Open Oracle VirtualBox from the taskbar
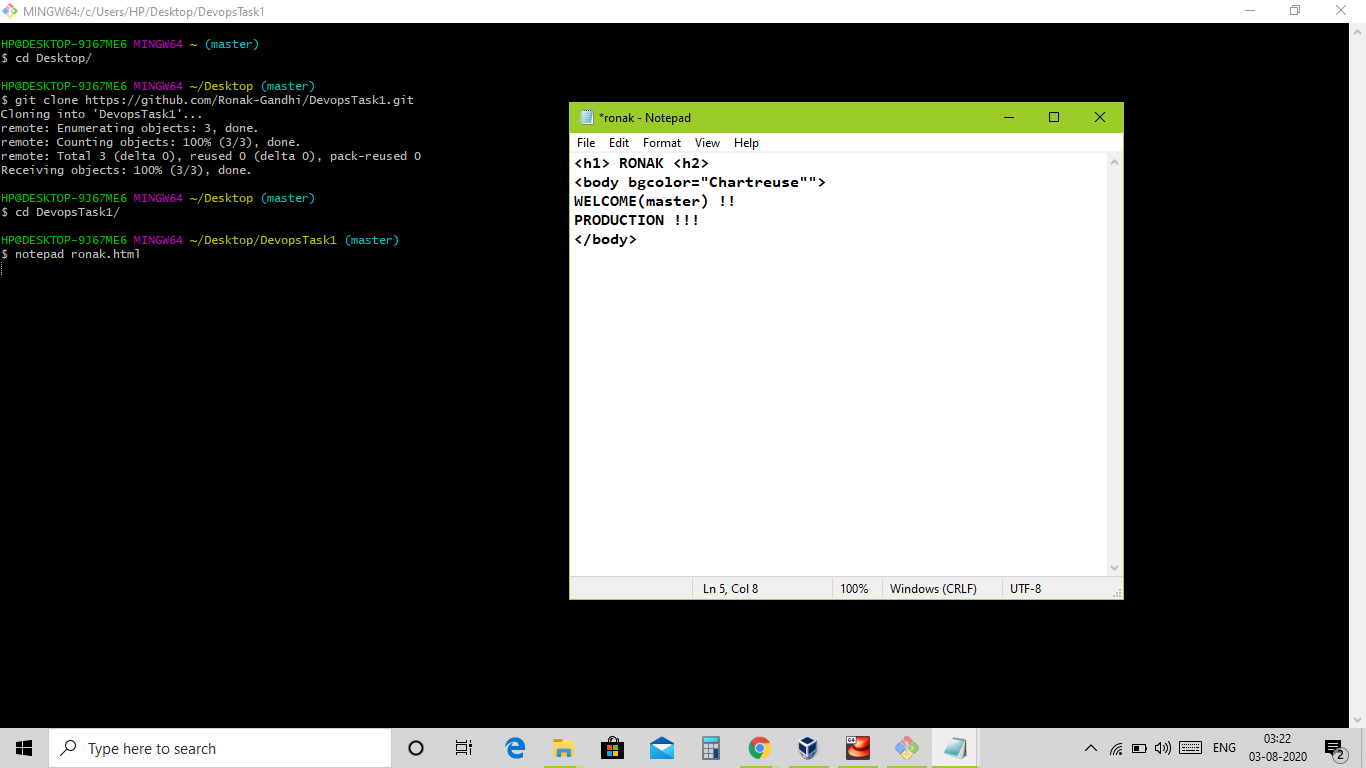 click(x=807, y=747)
